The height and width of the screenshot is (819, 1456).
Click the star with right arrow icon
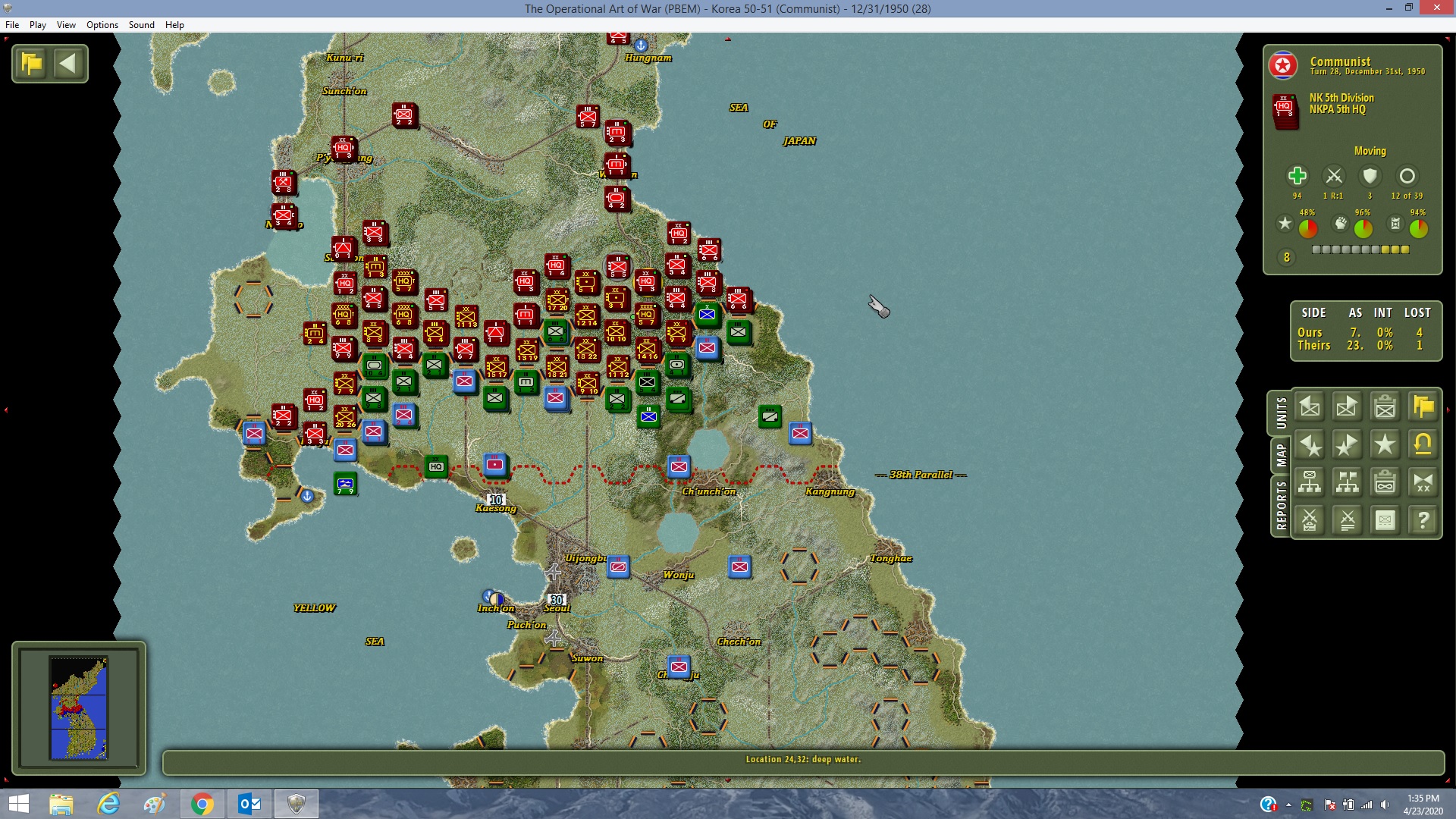point(1348,445)
